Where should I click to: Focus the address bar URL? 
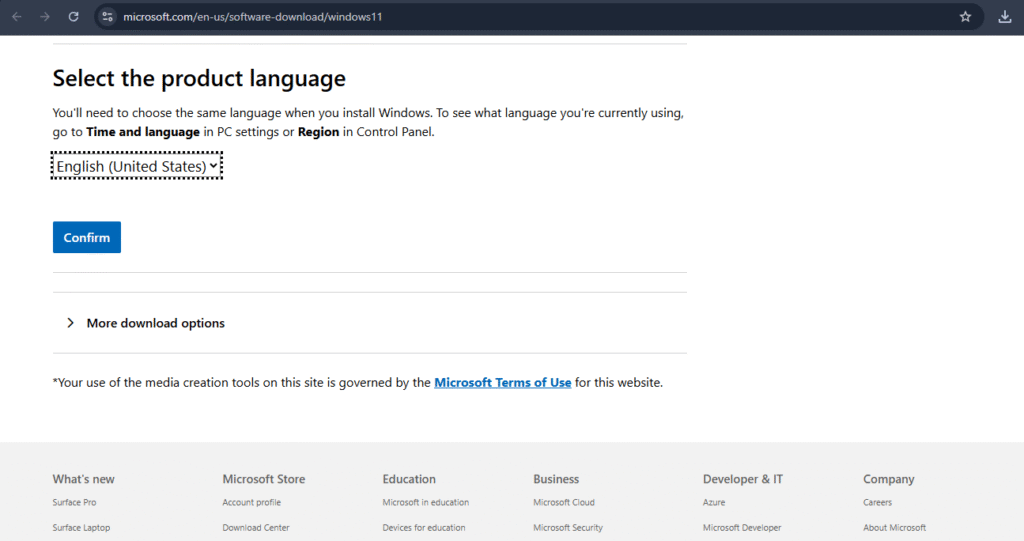(253, 17)
